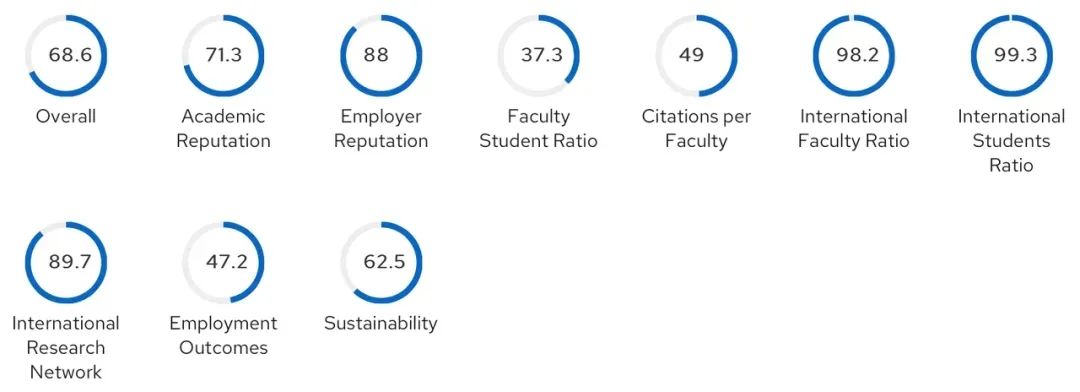Click the Sustainability label text
1080x392 pixels.
(x=381, y=324)
